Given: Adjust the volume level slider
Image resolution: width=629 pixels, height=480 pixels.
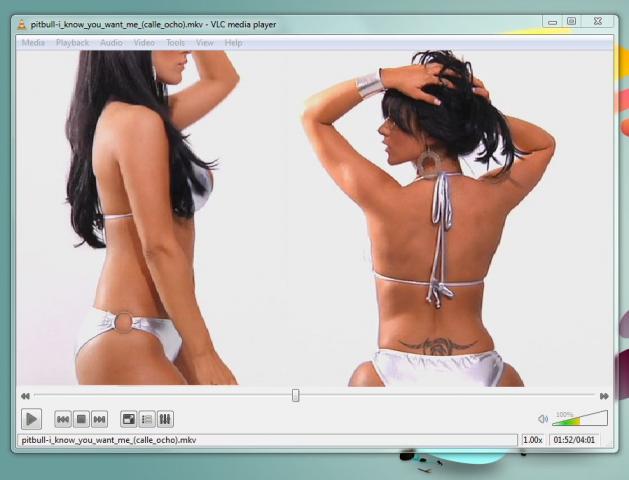Looking at the screenshot, I should [x=580, y=418].
